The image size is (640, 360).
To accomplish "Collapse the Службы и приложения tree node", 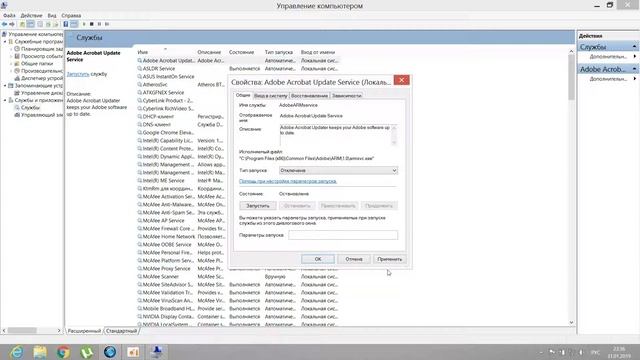I will tap(5, 100).
